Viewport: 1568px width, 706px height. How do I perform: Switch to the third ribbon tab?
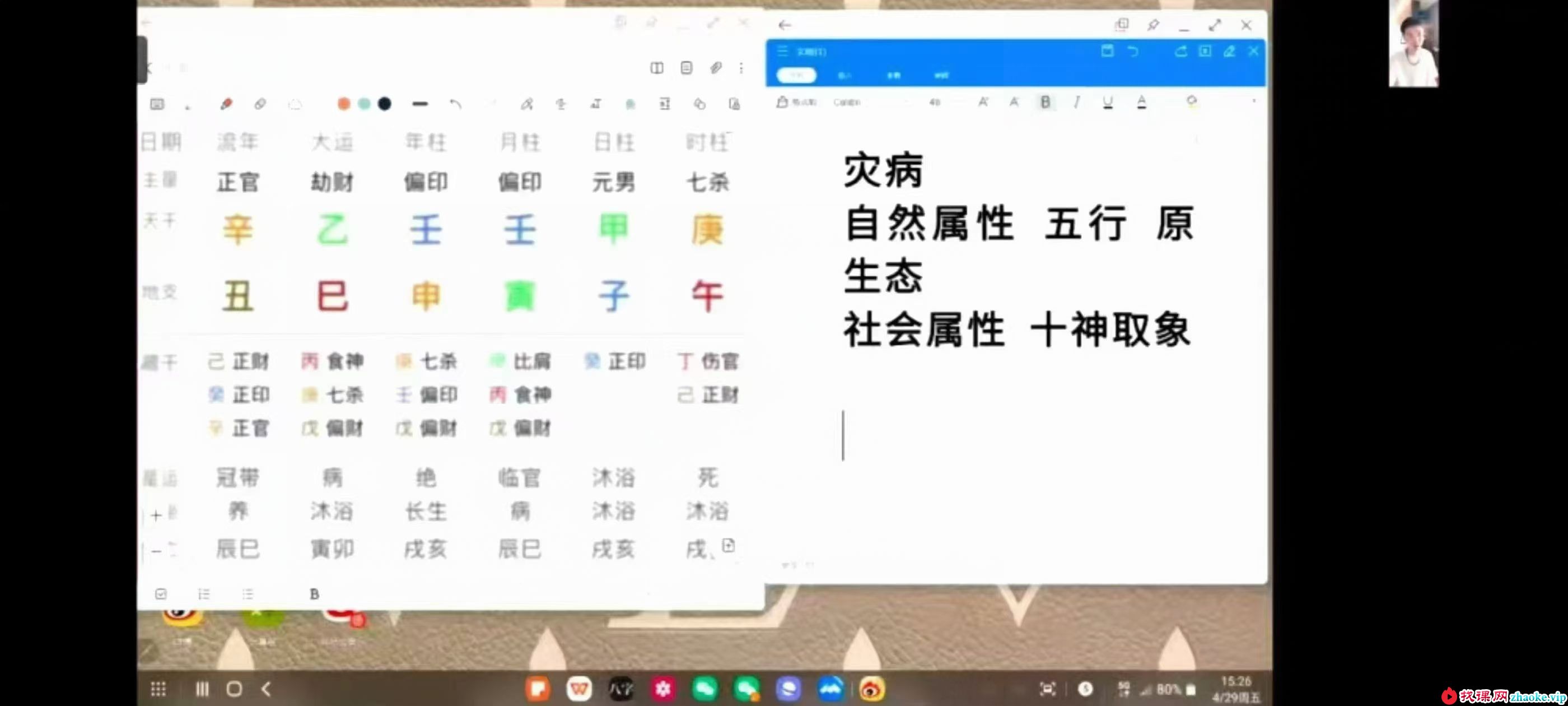pyautogui.click(x=893, y=75)
